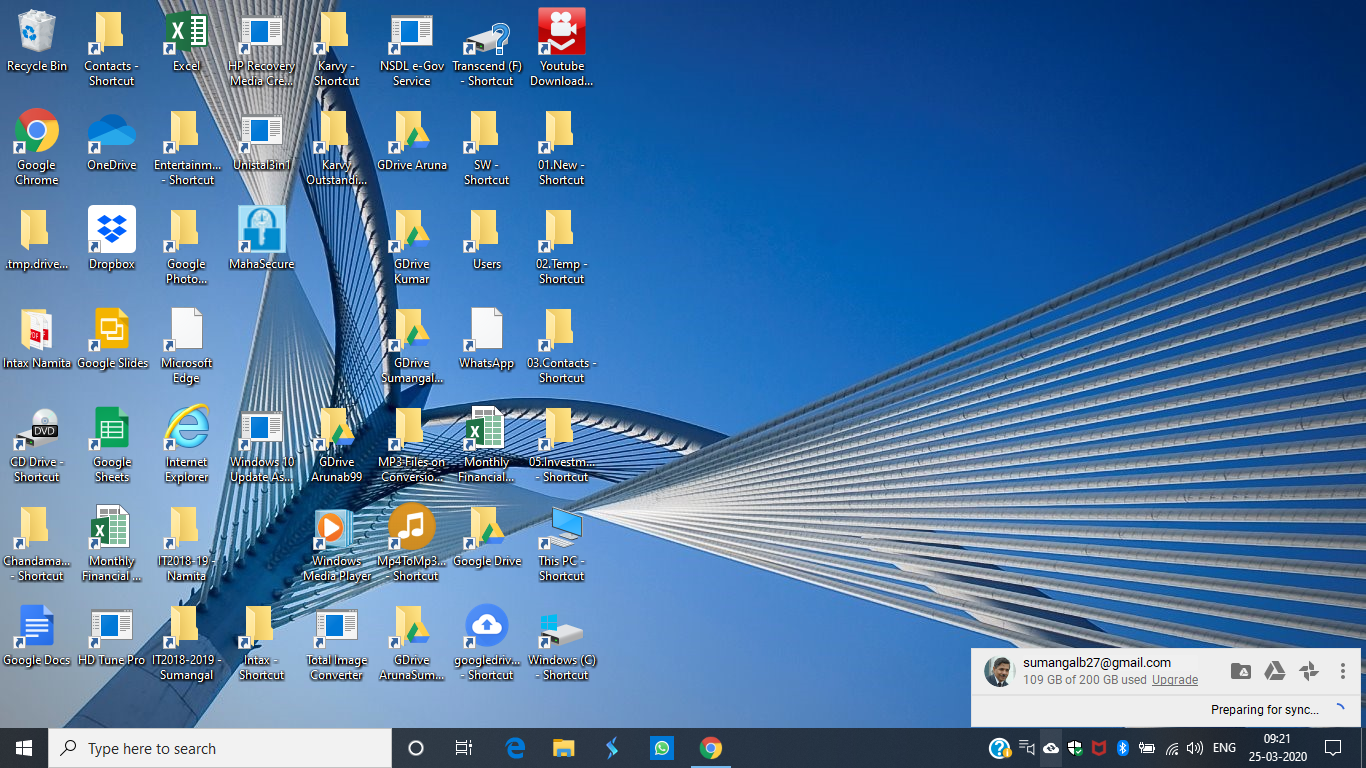Open the GDrive Aruna folder

point(412,140)
